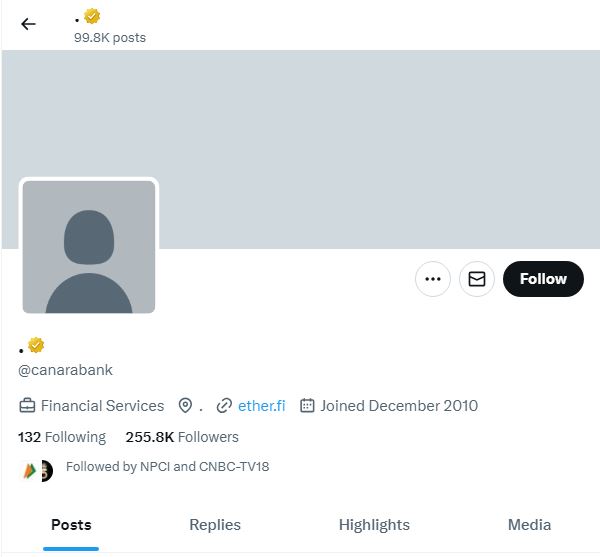Click the back arrow icon
This screenshot has width=600, height=557.
28,24
